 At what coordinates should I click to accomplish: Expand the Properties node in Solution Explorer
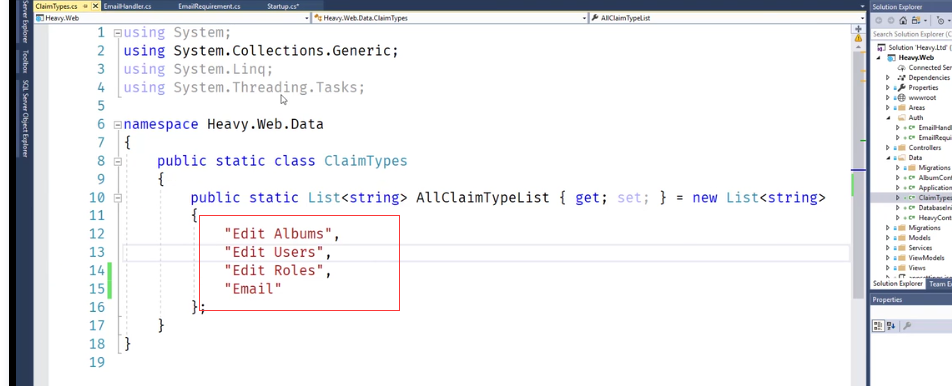click(x=888, y=87)
